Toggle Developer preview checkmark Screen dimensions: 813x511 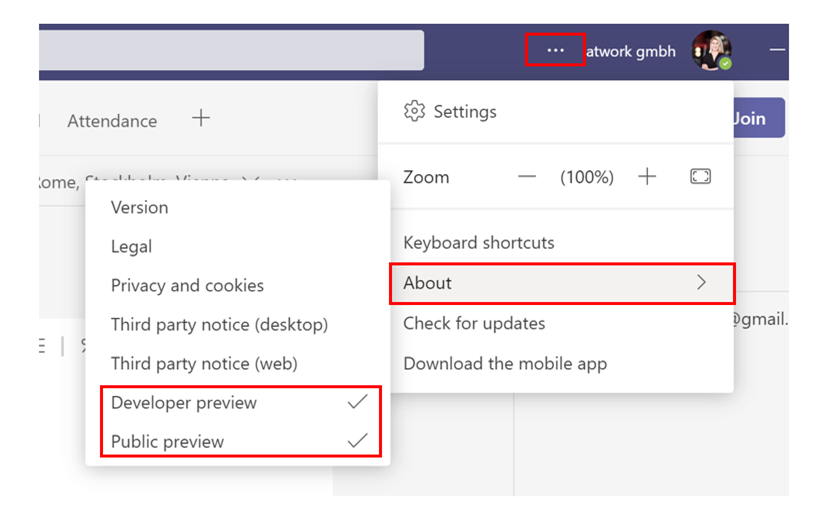click(357, 402)
